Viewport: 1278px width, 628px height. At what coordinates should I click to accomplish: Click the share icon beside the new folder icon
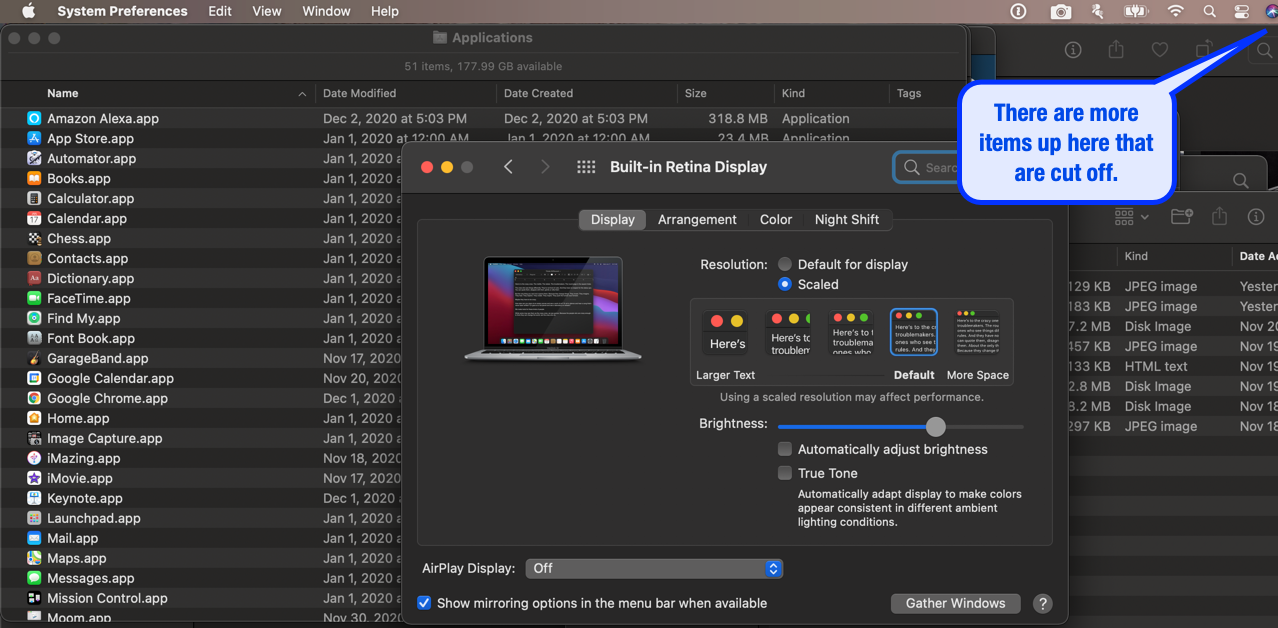point(1219,216)
